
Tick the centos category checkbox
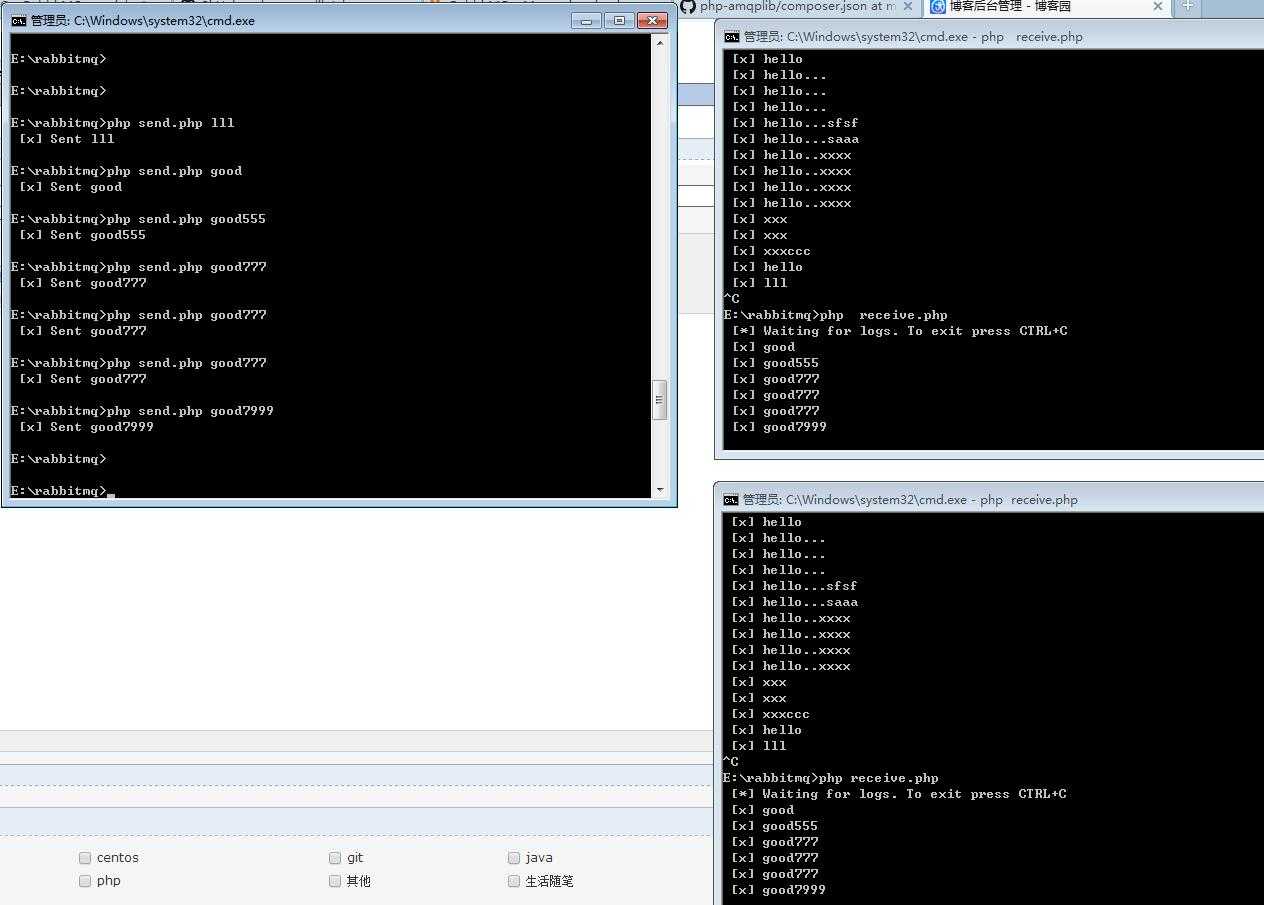click(85, 858)
